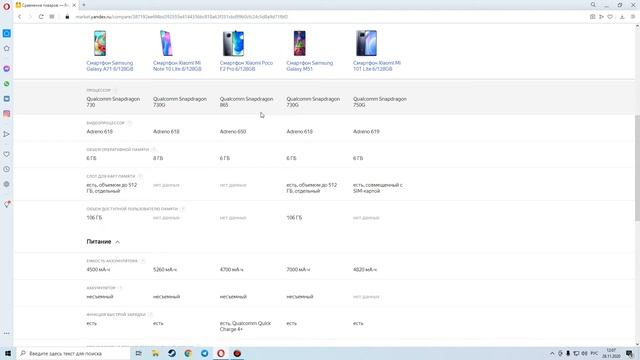Open Chrome from the taskbar
The image size is (640, 360).
coord(188,353)
